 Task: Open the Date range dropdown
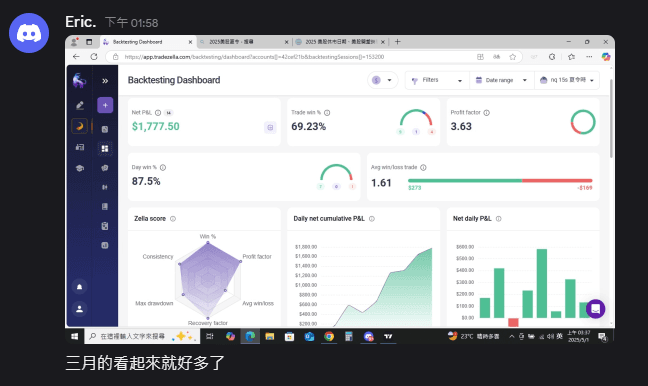501,80
